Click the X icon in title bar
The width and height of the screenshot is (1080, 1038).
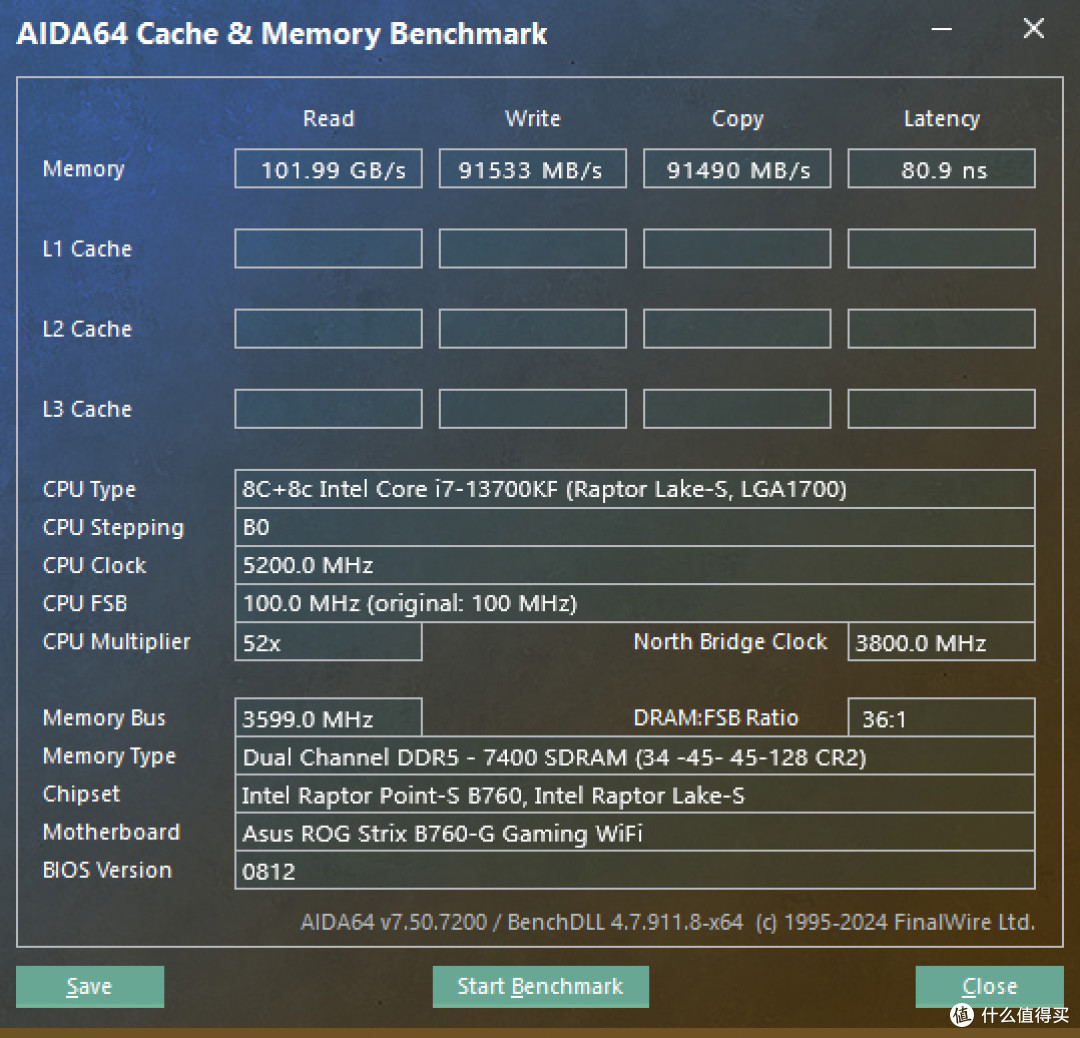tap(1034, 28)
